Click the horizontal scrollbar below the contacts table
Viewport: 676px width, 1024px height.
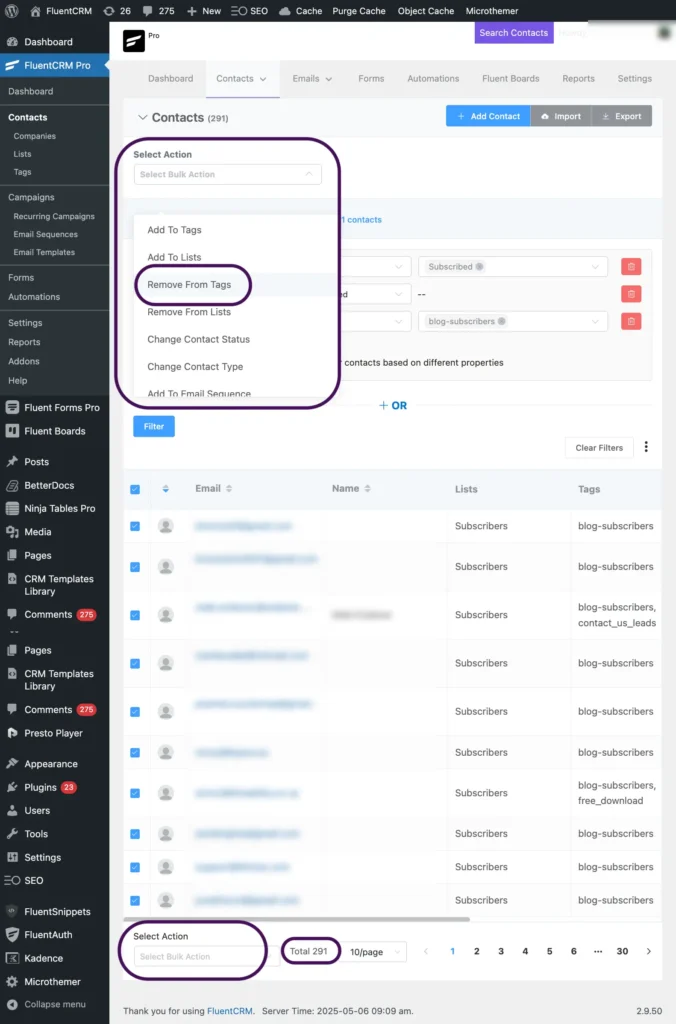click(x=297, y=919)
